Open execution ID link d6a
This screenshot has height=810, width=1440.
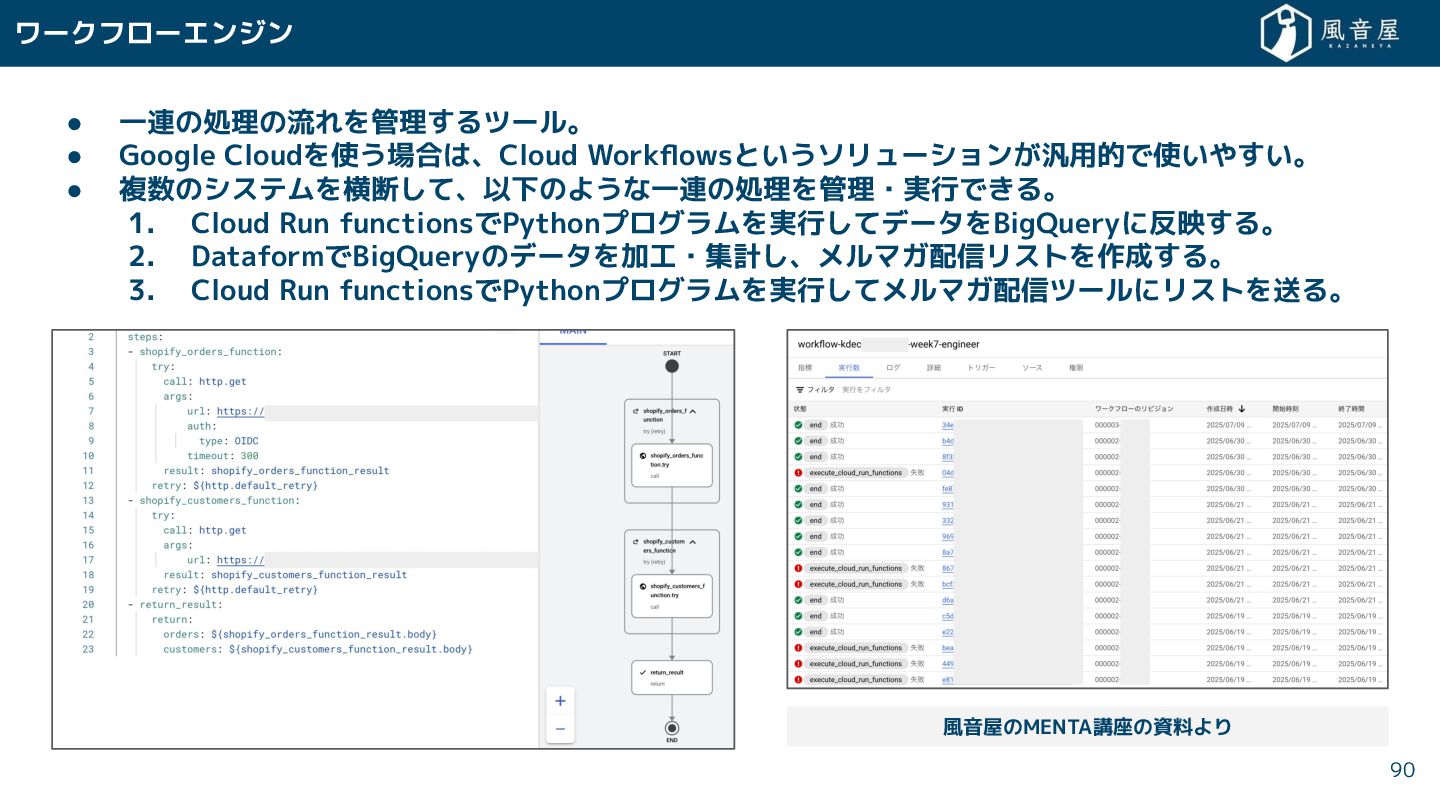(948, 600)
